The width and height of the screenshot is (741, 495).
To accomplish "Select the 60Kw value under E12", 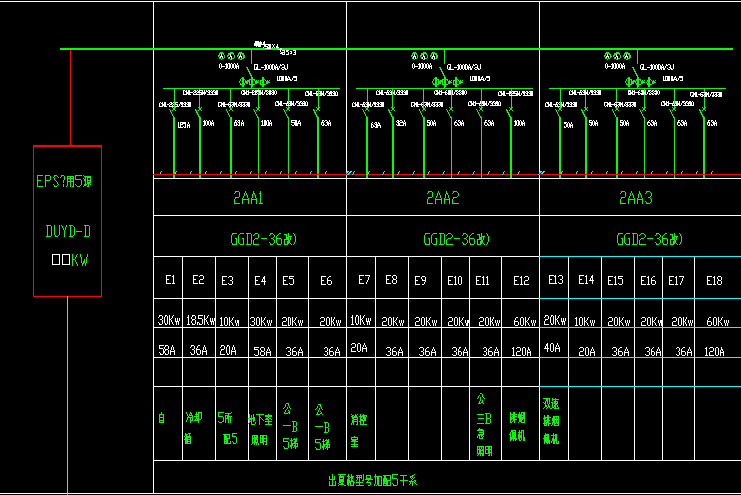I will (x=525, y=321).
